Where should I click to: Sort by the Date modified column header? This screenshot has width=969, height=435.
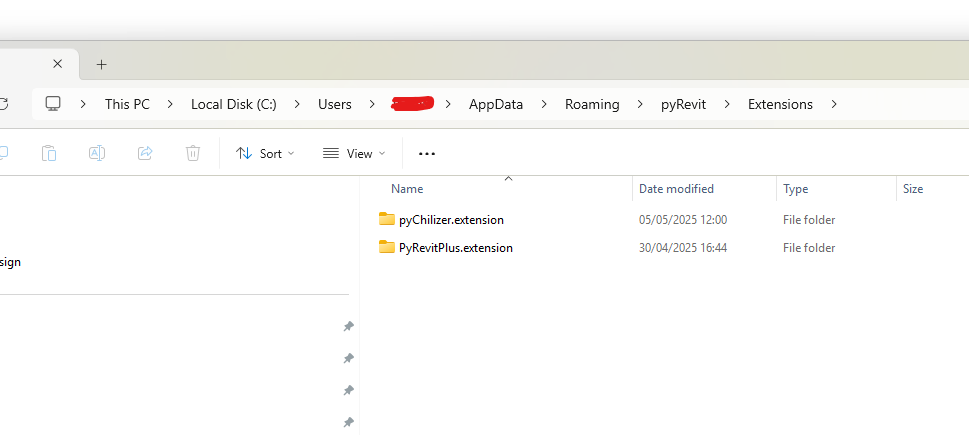pyautogui.click(x=676, y=188)
